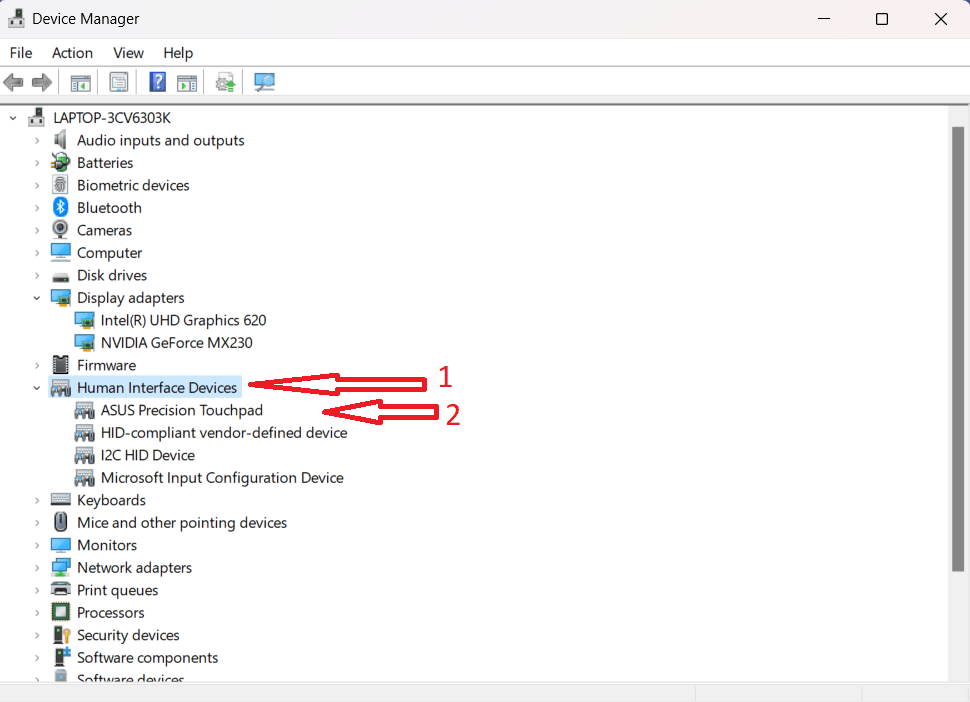970x702 pixels.
Task: Click the Print queues printer icon
Action: click(x=60, y=589)
